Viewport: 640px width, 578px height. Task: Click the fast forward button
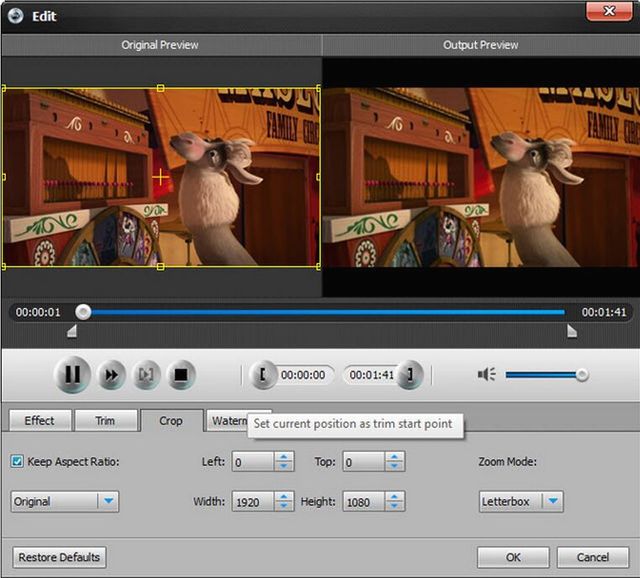111,374
